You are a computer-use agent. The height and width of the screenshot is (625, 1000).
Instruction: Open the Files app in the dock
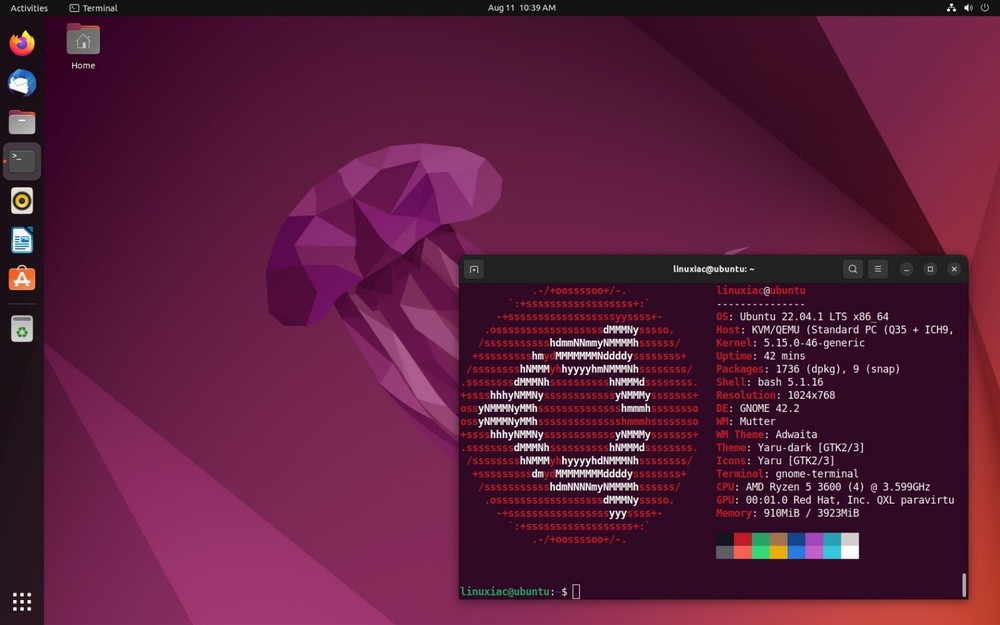point(22,122)
